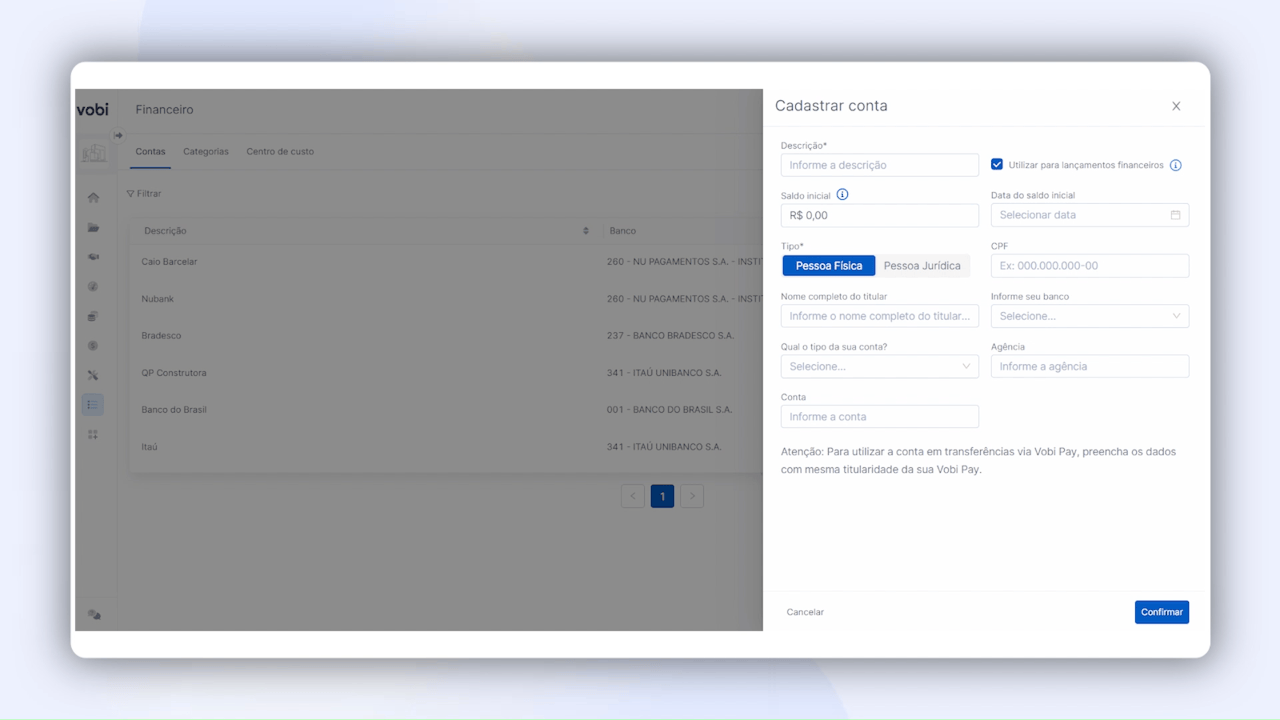
Task: Select the Caio Barcelar account row
Action: 446,262
